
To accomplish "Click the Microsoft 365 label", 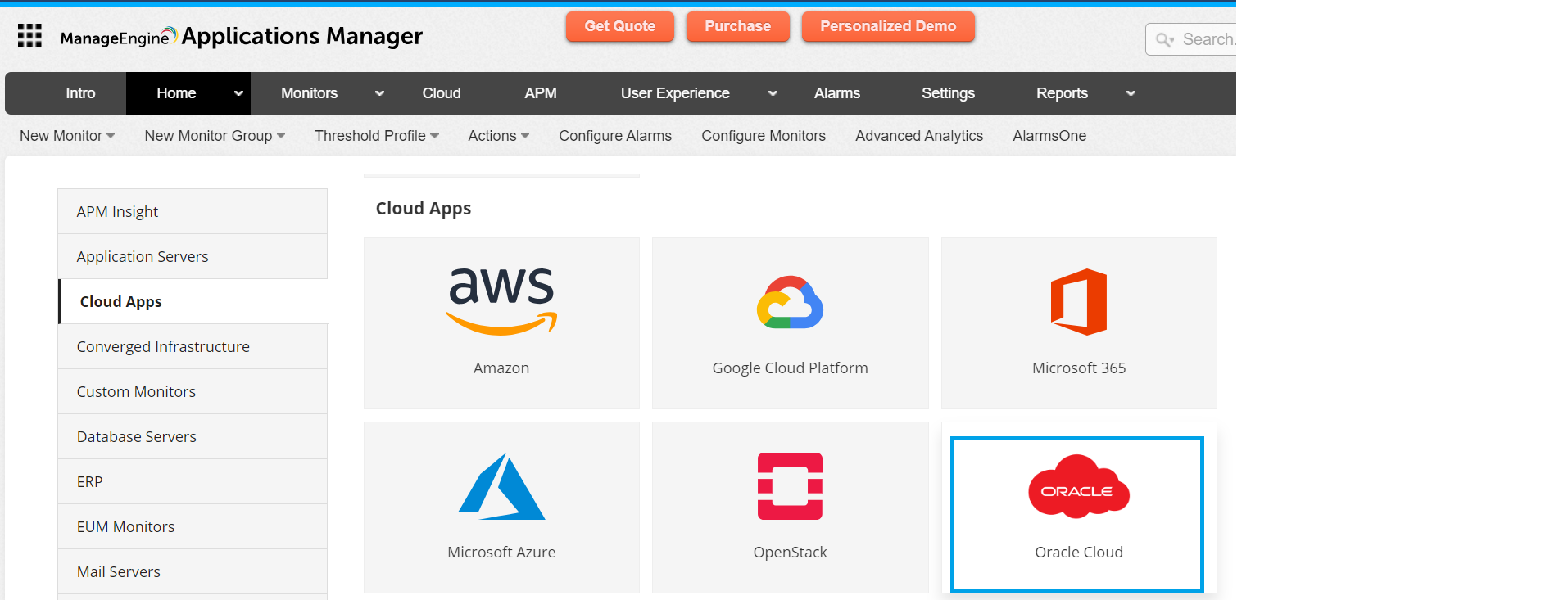I will coord(1079,368).
